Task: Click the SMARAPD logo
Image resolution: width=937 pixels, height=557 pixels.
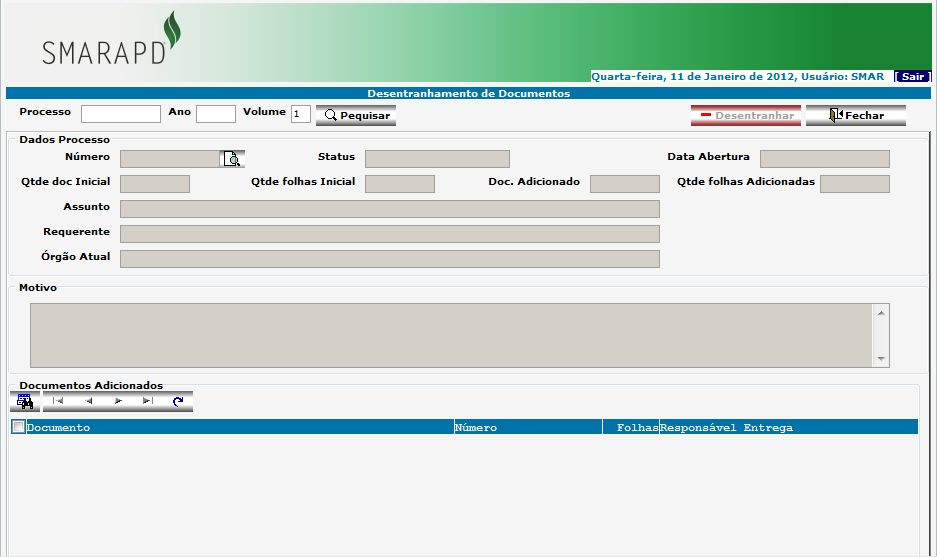Action: 112,39
